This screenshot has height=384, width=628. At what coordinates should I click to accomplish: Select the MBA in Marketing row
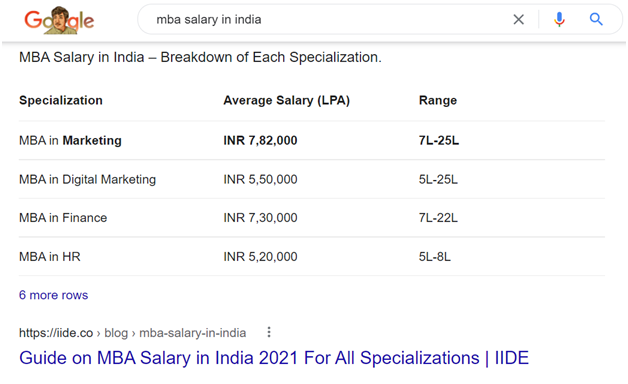(312, 141)
